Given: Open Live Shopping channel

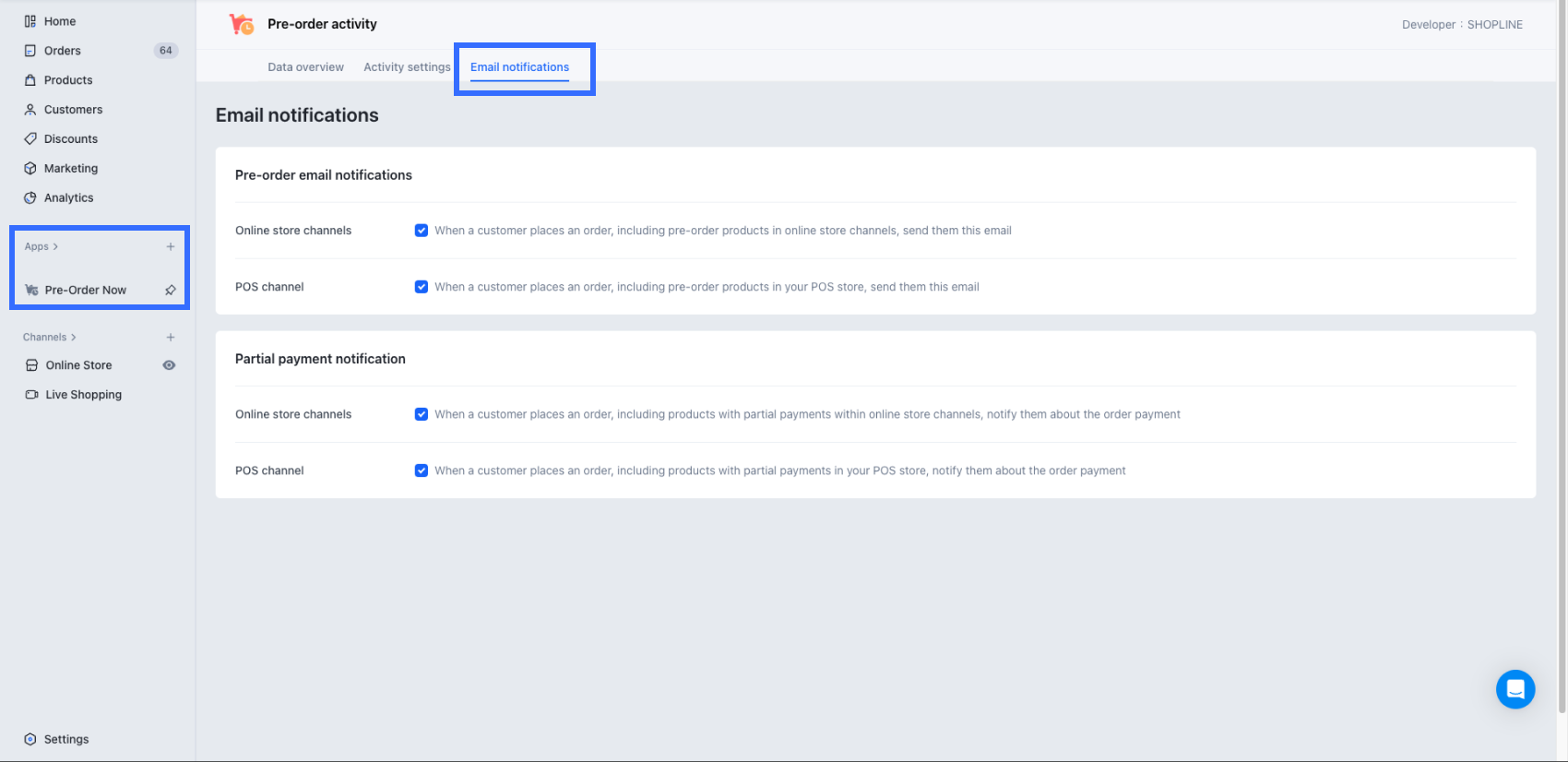Looking at the screenshot, I should point(83,395).
